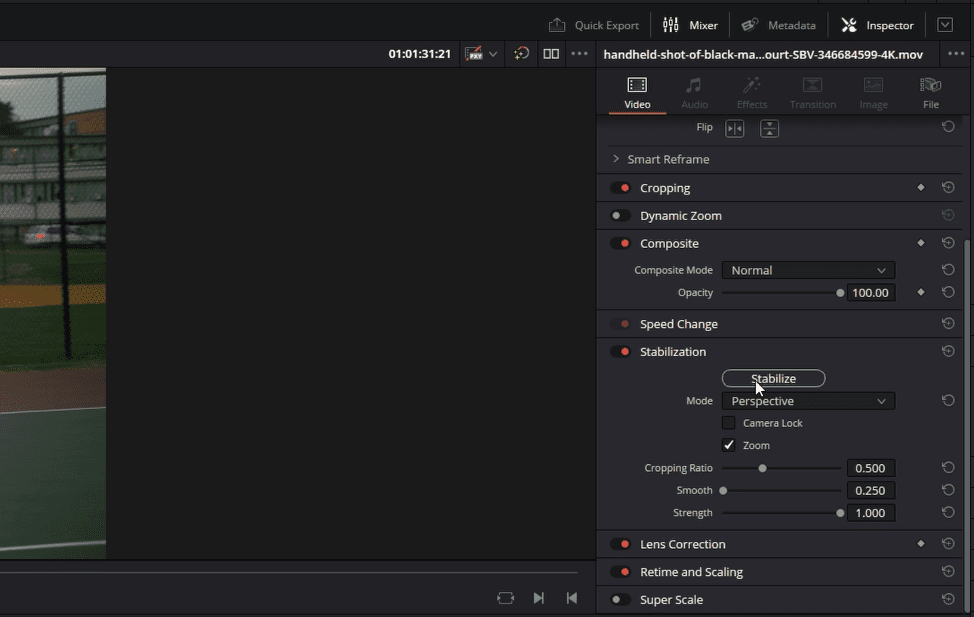Open the stabilization Mode dropdown

808,401
